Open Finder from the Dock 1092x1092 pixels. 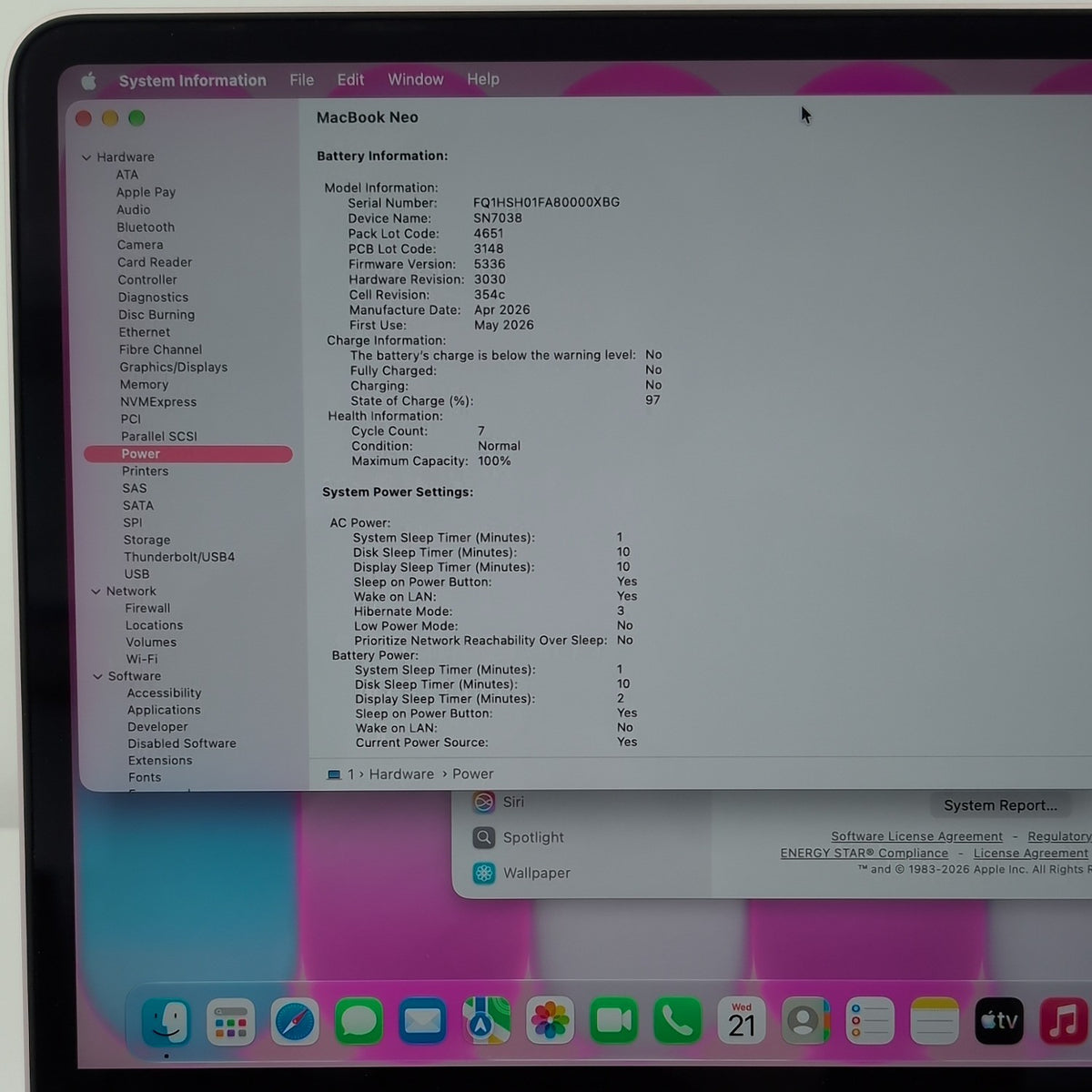[167, 1021]
